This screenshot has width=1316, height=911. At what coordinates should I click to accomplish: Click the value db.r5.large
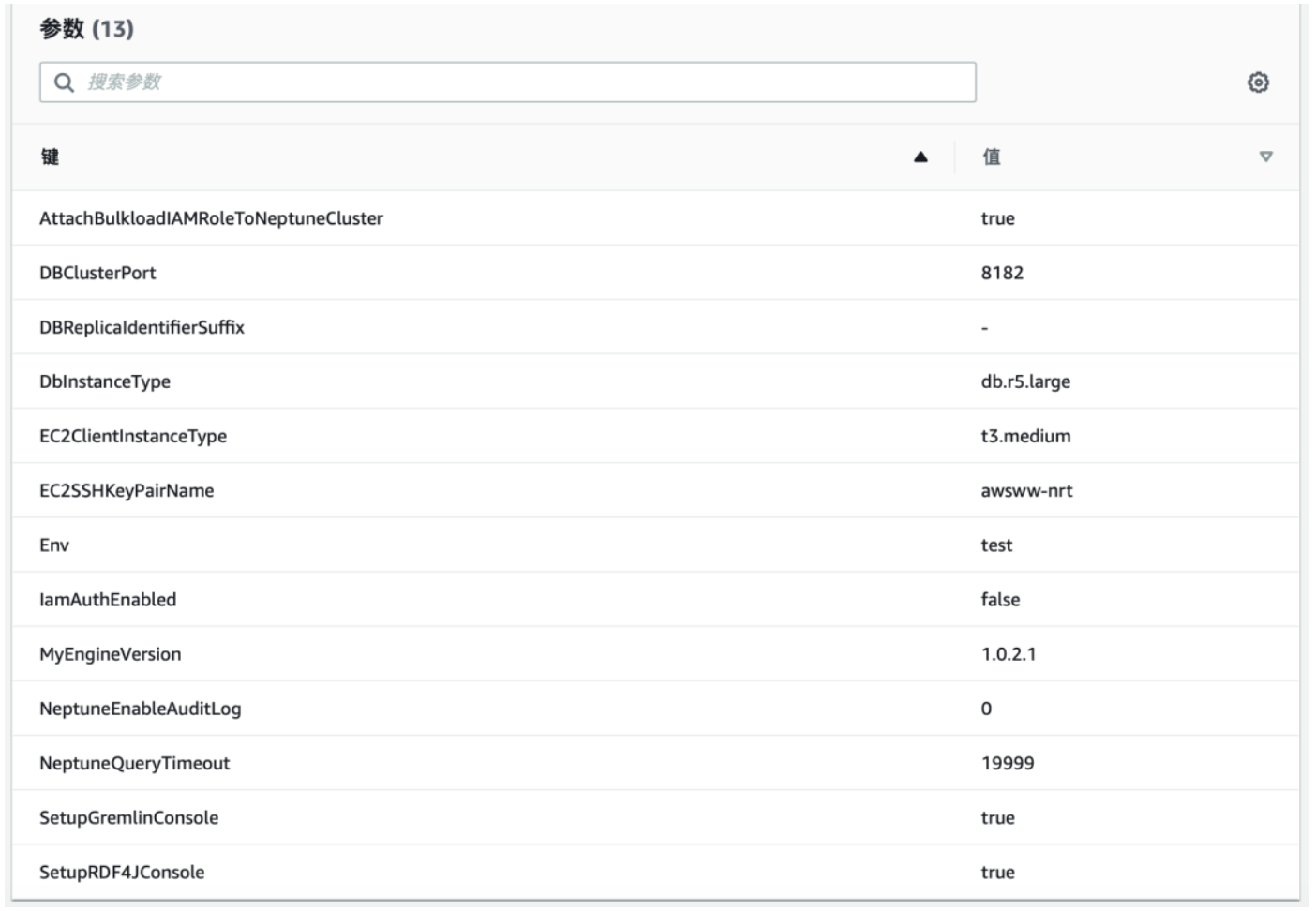tap(1025, 381)
